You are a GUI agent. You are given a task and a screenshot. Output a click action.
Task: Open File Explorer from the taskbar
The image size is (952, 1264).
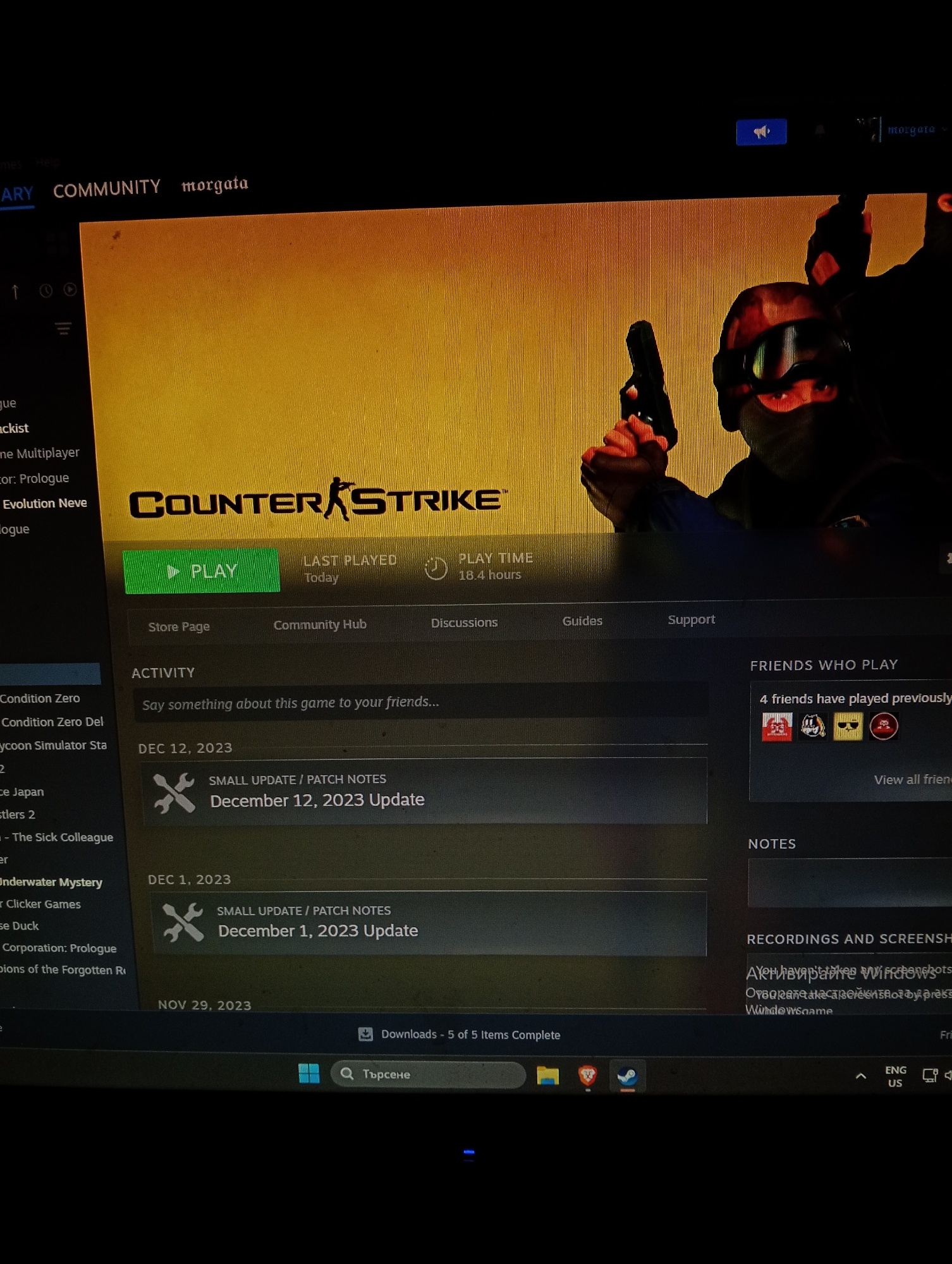pyautogui.click(x=547, y=1075)
